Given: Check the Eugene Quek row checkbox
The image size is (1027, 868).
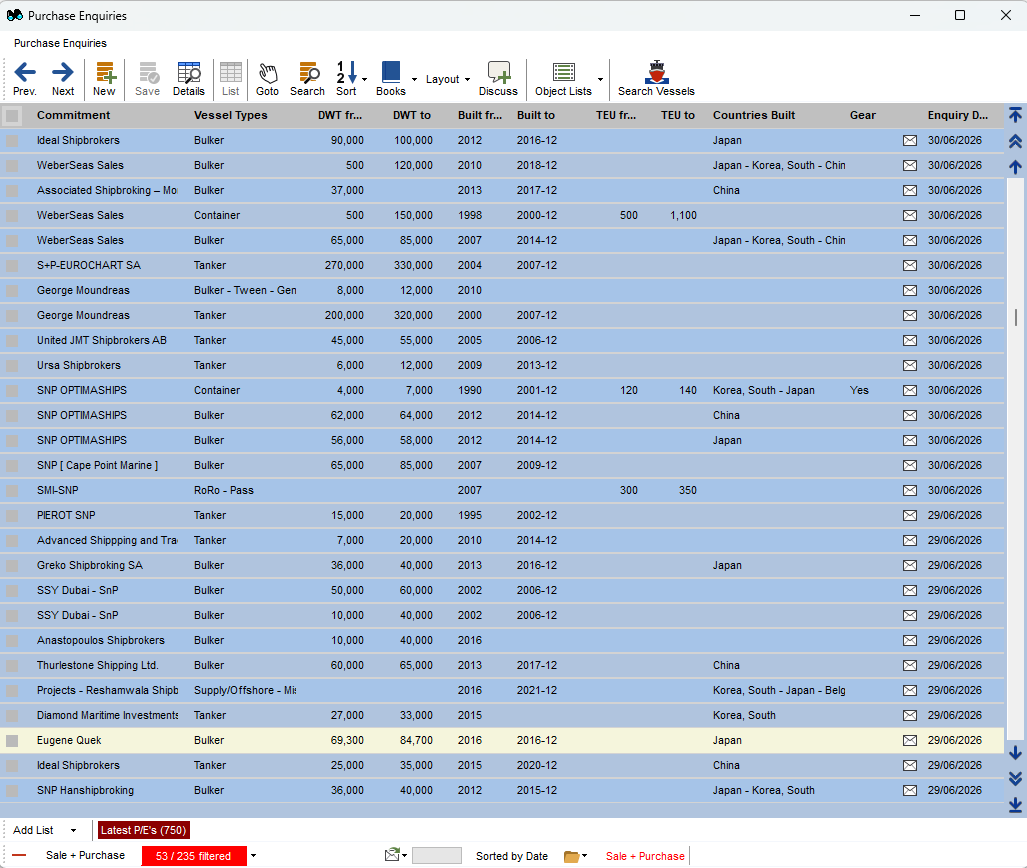Looking at the screenshot, I should point(12,740).
